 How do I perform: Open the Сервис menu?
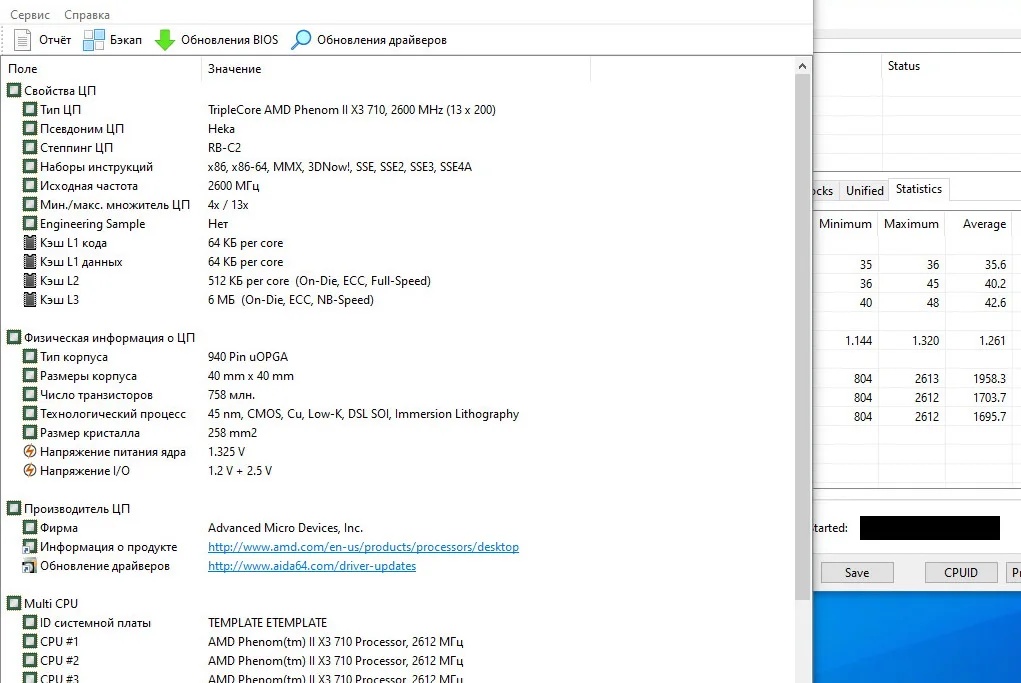pyautogui.click(x=30, y=14)
